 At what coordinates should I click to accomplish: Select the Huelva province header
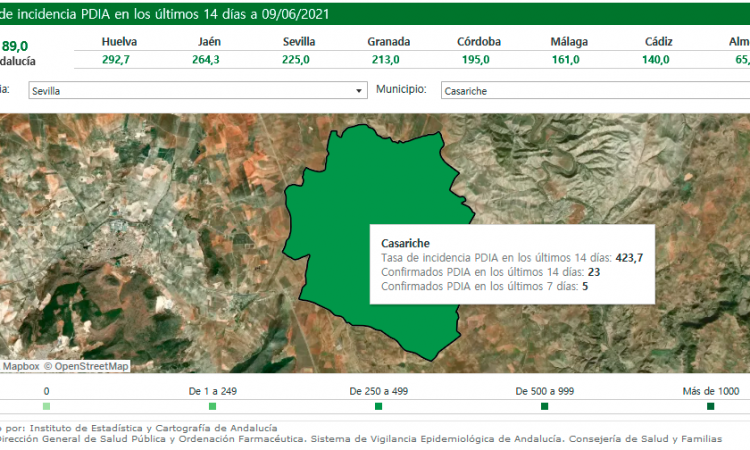119,42
